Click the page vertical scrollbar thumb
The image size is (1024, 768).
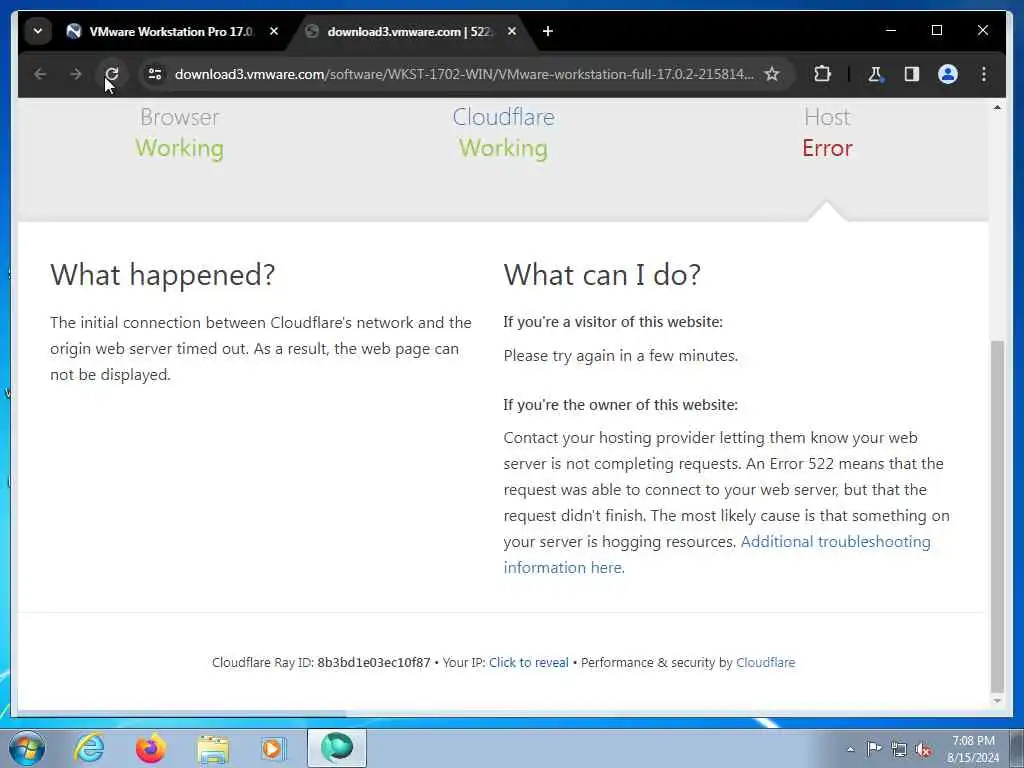point(997,516)
